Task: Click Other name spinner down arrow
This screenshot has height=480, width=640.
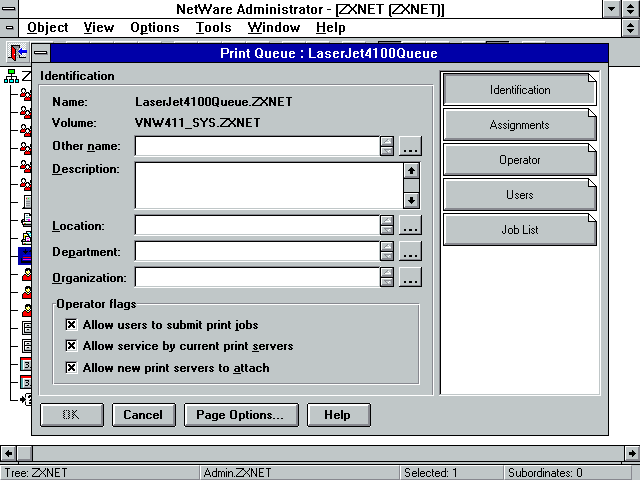Action: (x=387, y=151)
